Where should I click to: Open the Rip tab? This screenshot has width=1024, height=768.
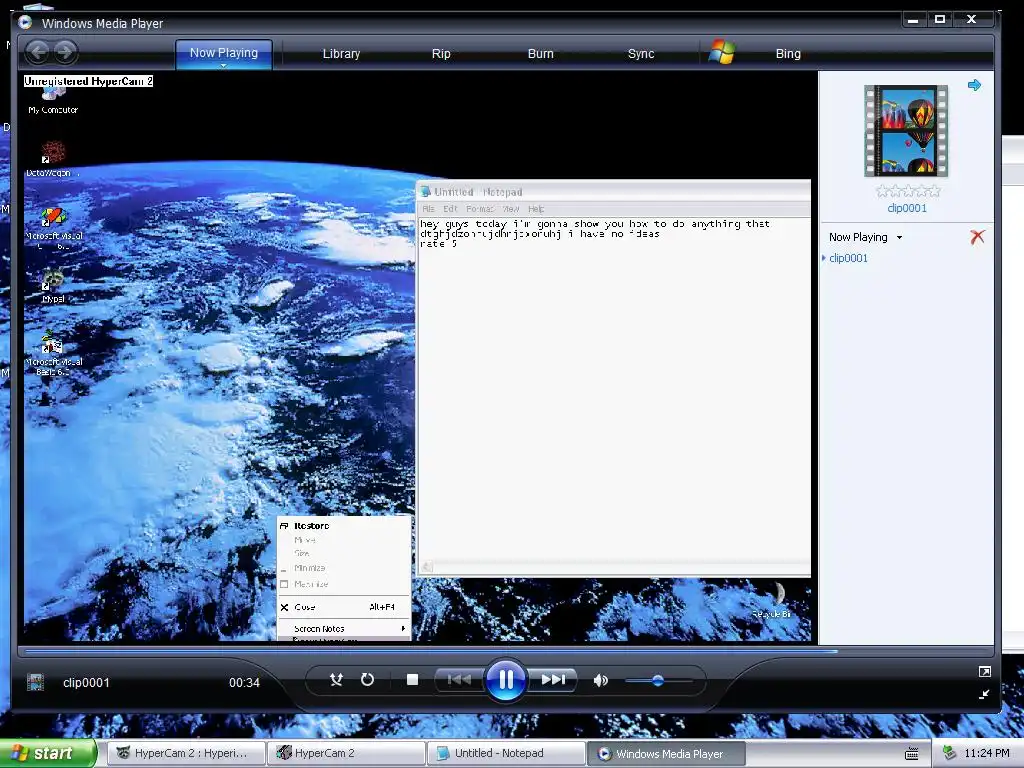tap(441, 54)
